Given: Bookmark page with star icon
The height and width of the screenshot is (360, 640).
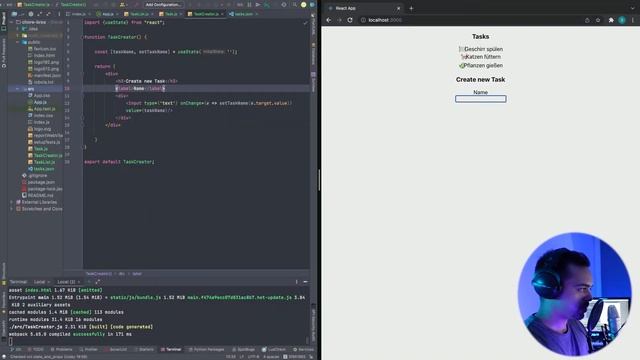Looking at the screenshot, I should click(x=598, y=20).
